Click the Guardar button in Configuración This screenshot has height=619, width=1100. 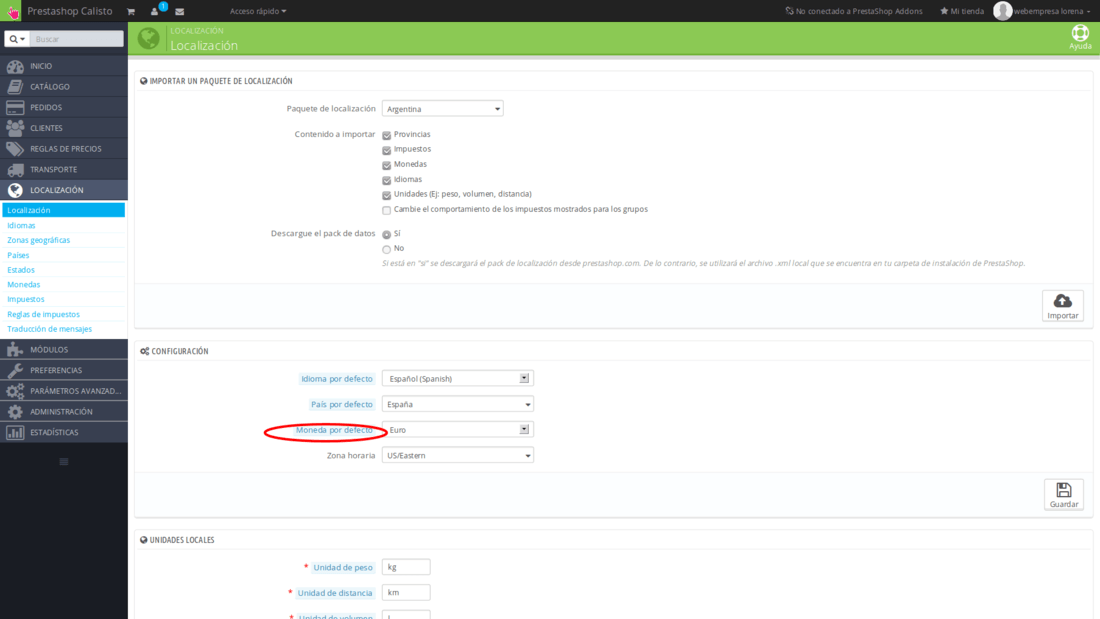pos(1064,495)
